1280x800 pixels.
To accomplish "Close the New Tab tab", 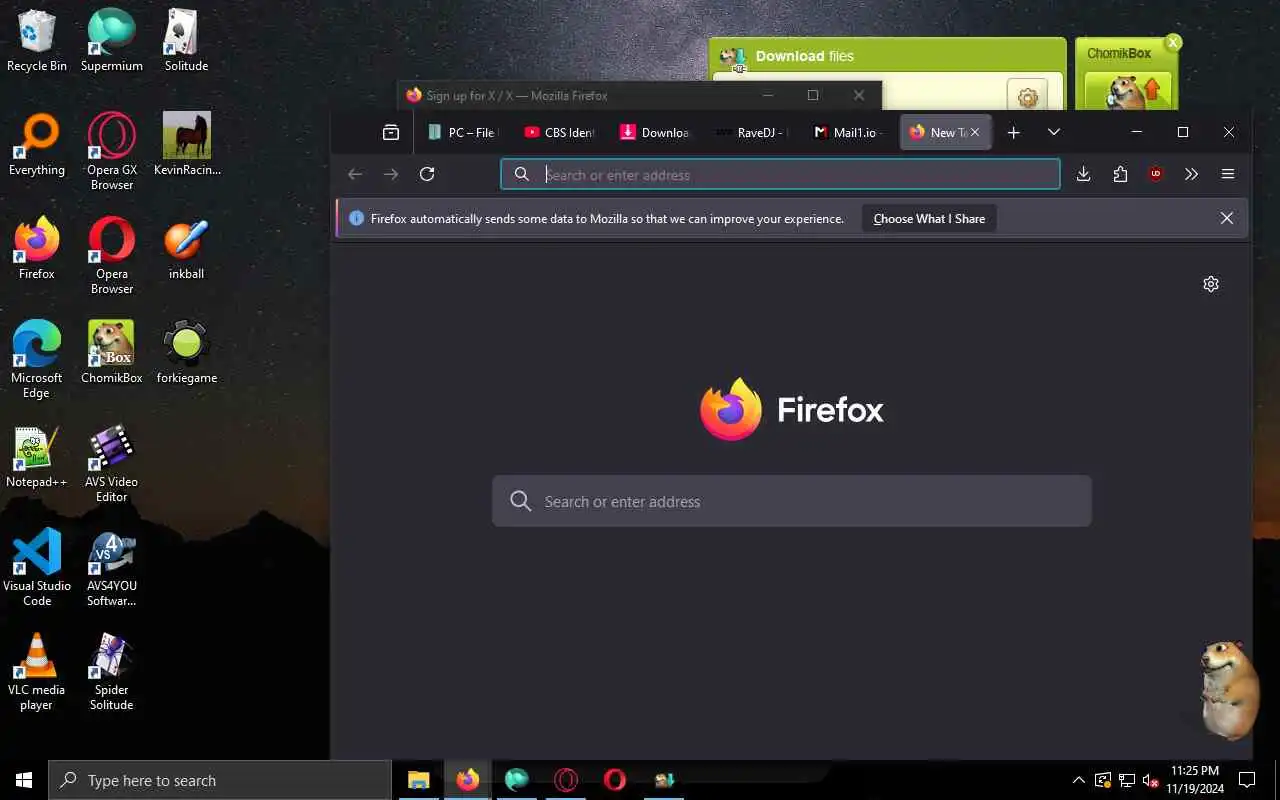I will point(975,132).
